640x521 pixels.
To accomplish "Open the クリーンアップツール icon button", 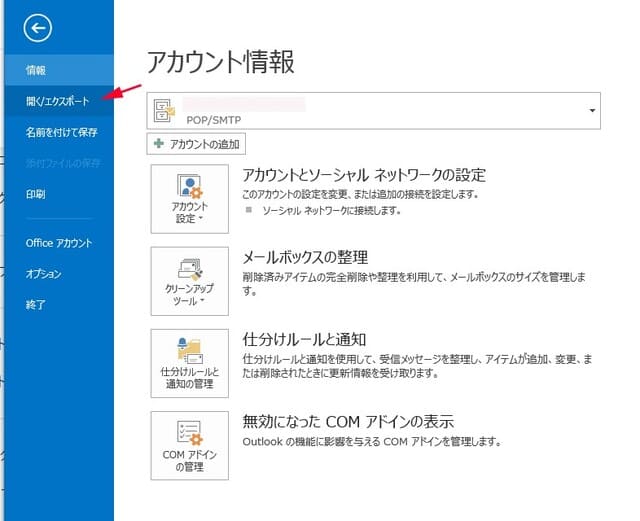I will (x=190, y=281).
